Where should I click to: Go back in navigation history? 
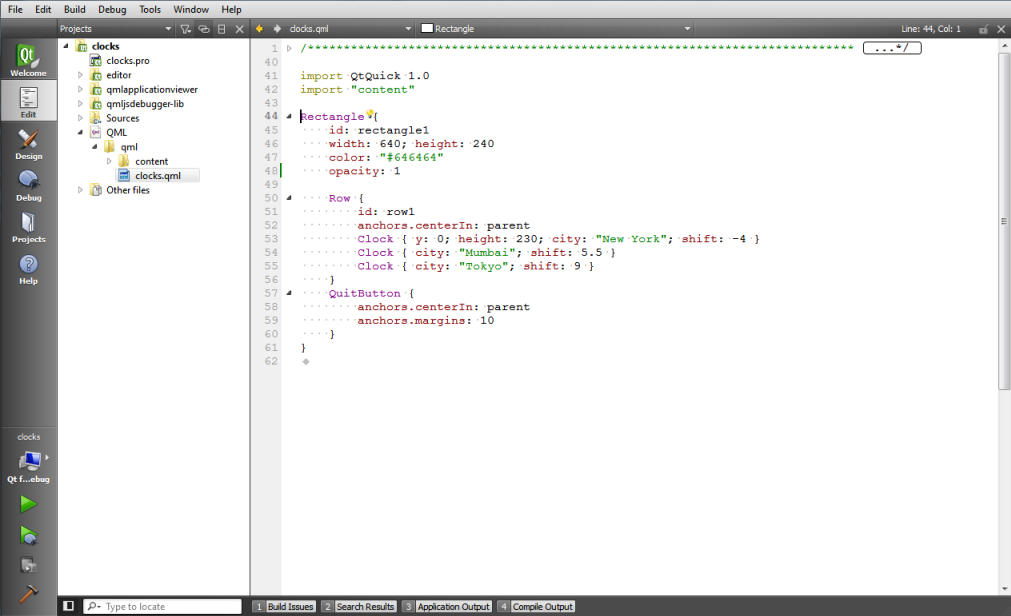tap(259, 28)
